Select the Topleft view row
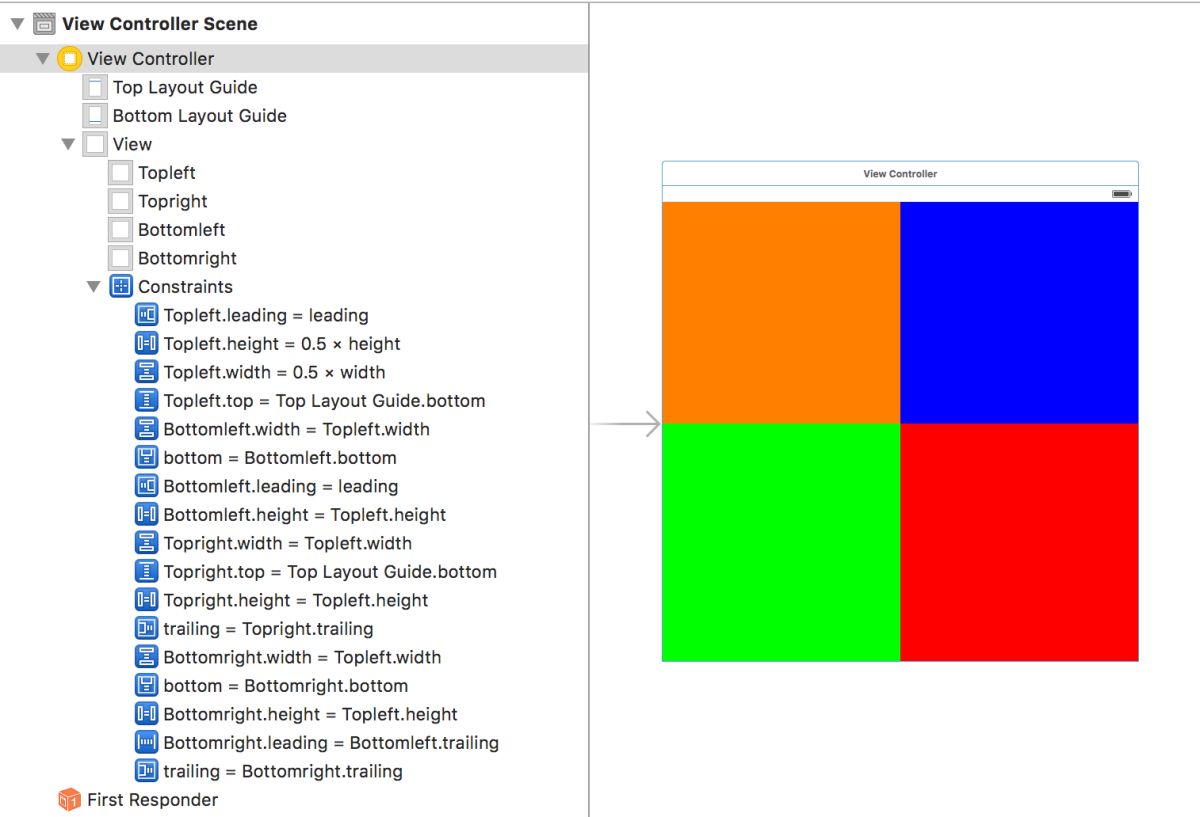1200x817 pixels. click(294, 173)
